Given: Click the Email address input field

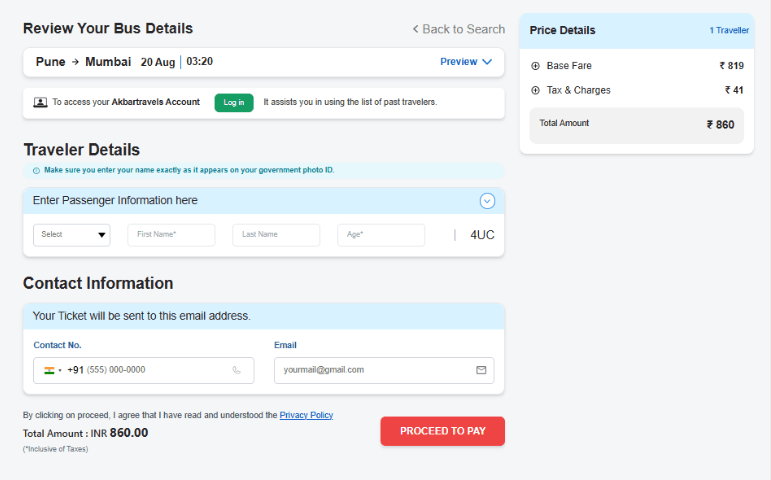Looking at the screenshot, I should point(384,370).
